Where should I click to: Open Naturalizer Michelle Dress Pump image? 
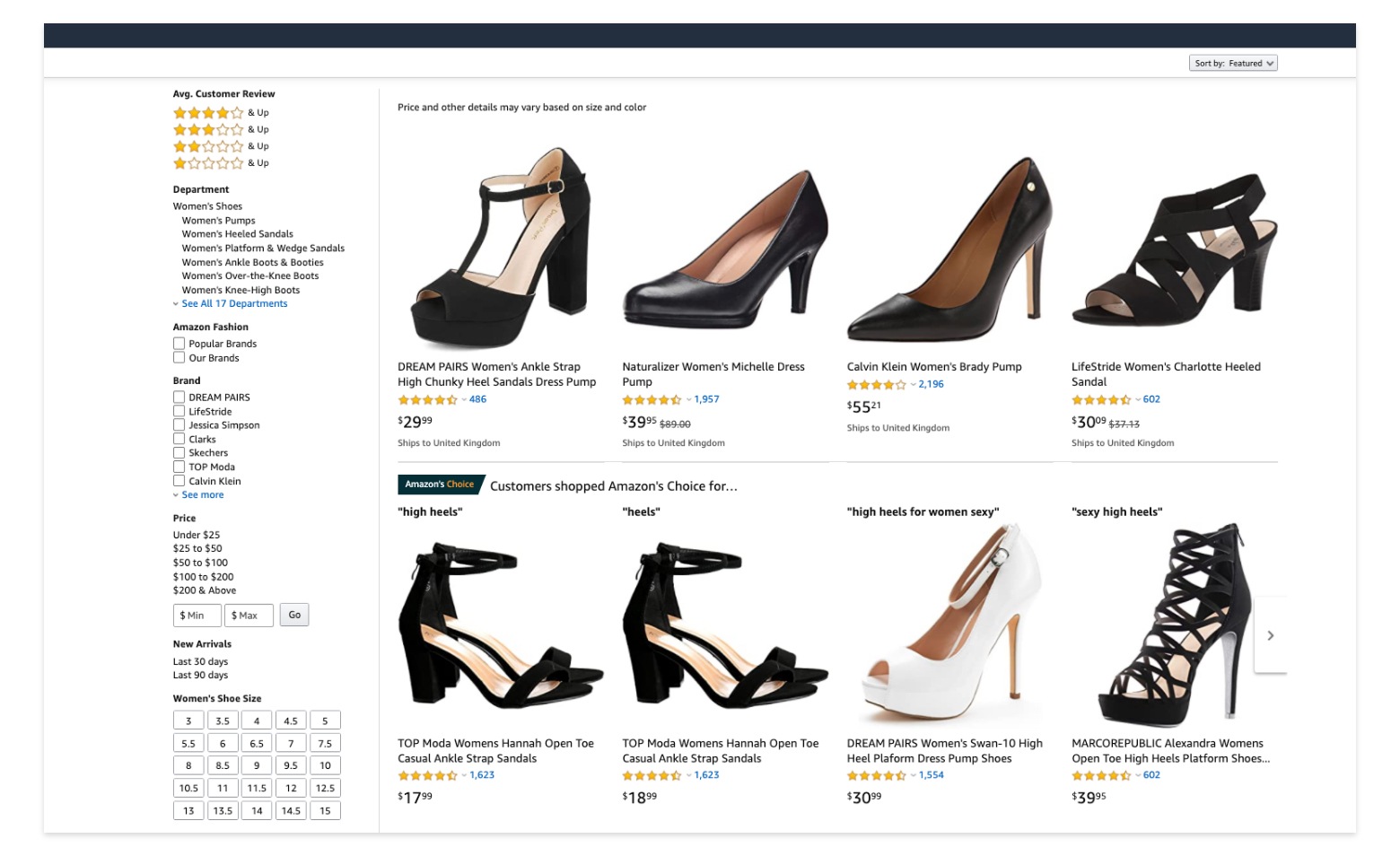pyautogui.click(x=725, y=249)
